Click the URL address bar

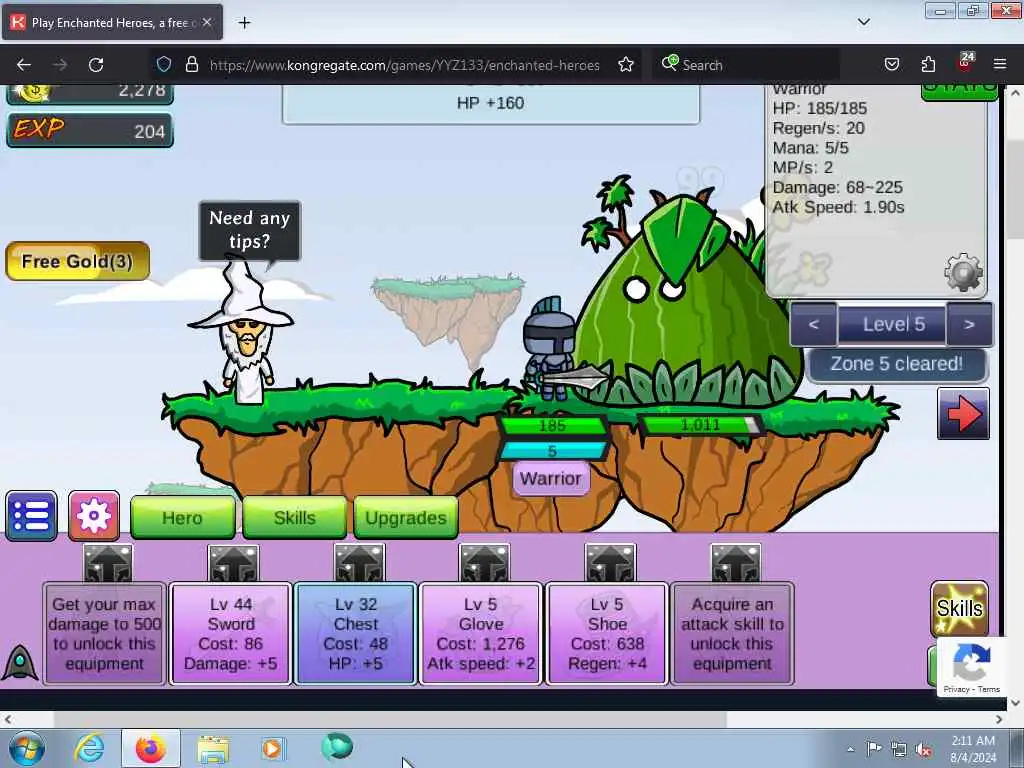[404, 65]
